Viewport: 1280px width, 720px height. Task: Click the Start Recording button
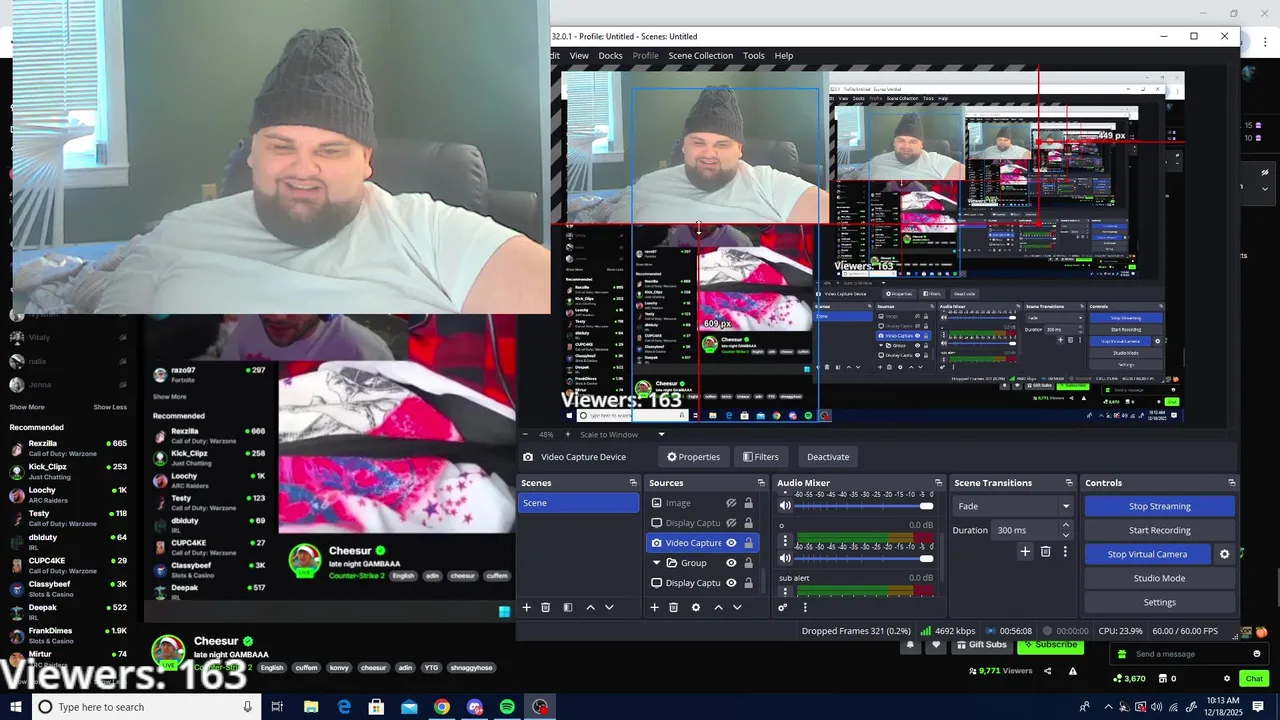tap(1160, 530)
